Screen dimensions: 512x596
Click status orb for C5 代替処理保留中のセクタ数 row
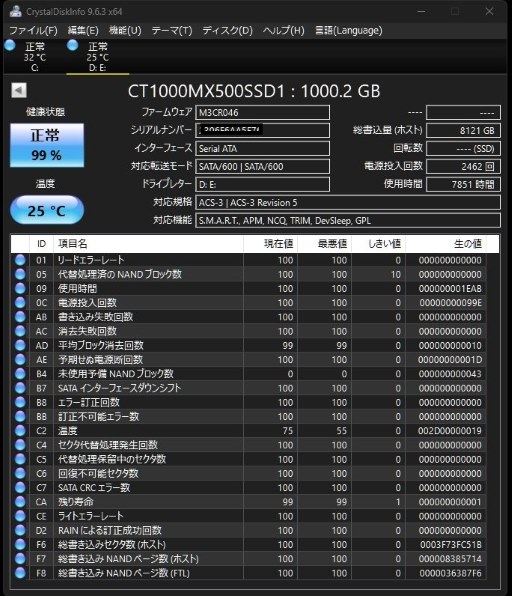20,459
